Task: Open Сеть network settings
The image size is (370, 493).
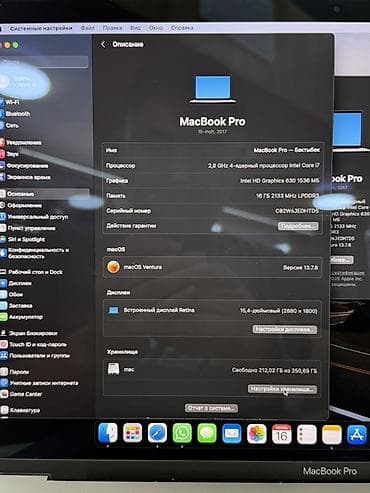Action: [9, 125]
